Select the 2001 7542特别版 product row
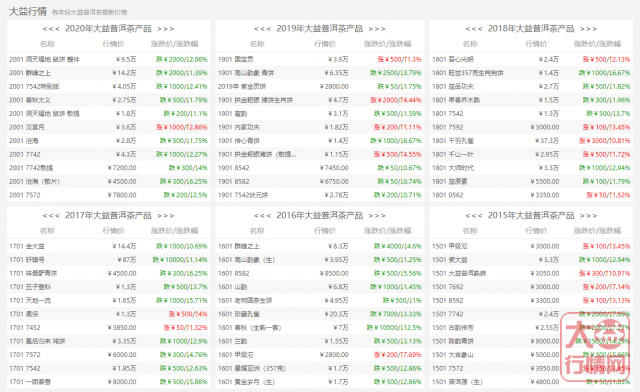 (109, 87)
